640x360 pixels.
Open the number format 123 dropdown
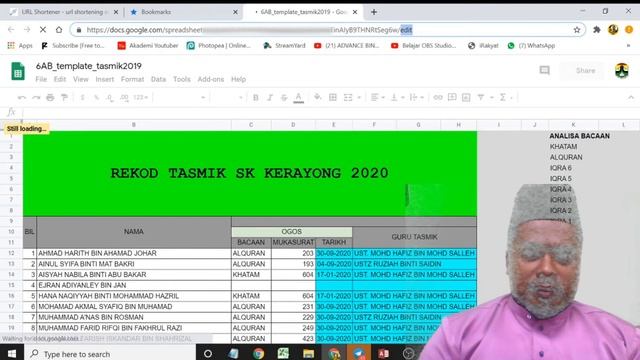tap(140, 98)
